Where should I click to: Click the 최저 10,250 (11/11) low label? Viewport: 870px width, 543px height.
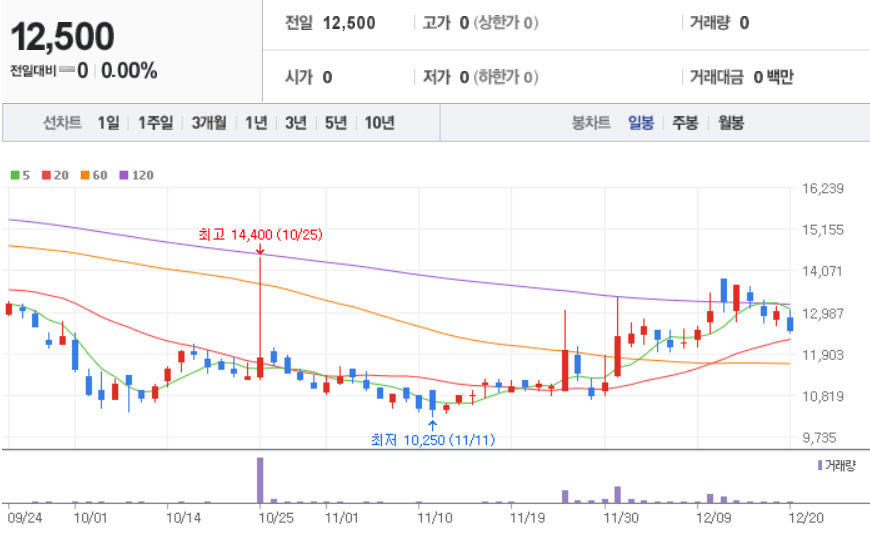point(433,440)
